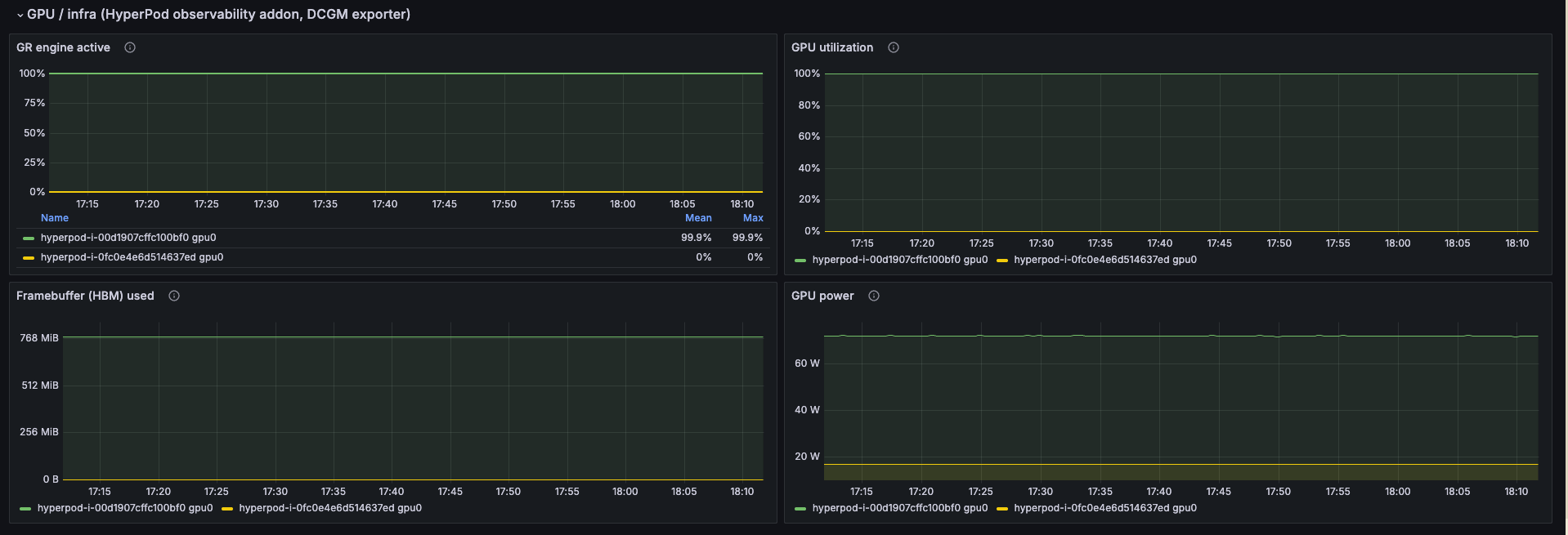Image resolution: width=1568 pixels, height=535 pixels.
Task: Change green series color in GPU utilization legend
Action: click(x=800, y=261)
